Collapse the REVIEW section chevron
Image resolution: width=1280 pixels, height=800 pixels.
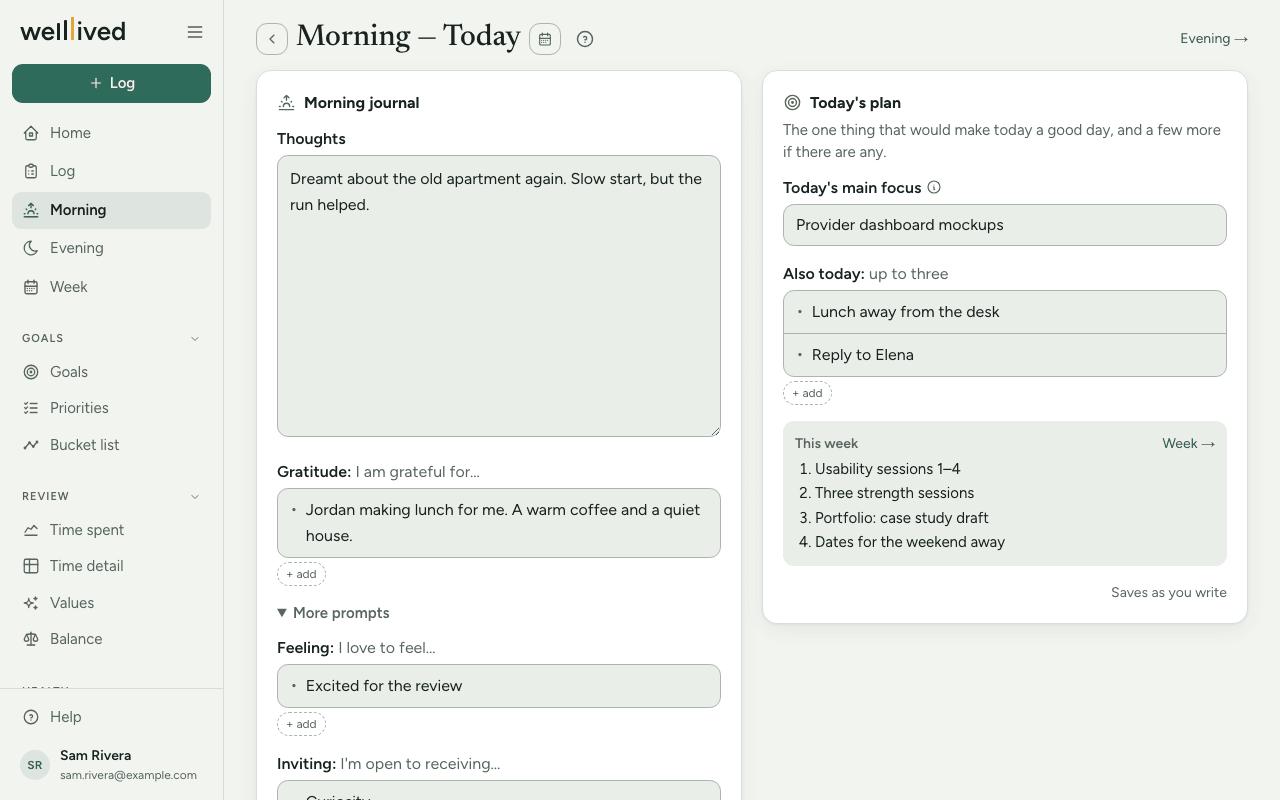click(195, 496)
